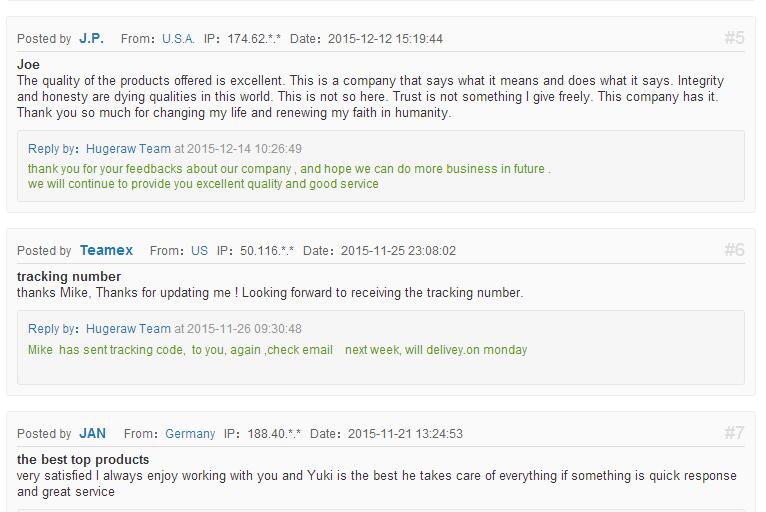766x512 pixels.
Task: Click the 'Joe' post title
Action: pyautogui.click(x=28, y=64)
